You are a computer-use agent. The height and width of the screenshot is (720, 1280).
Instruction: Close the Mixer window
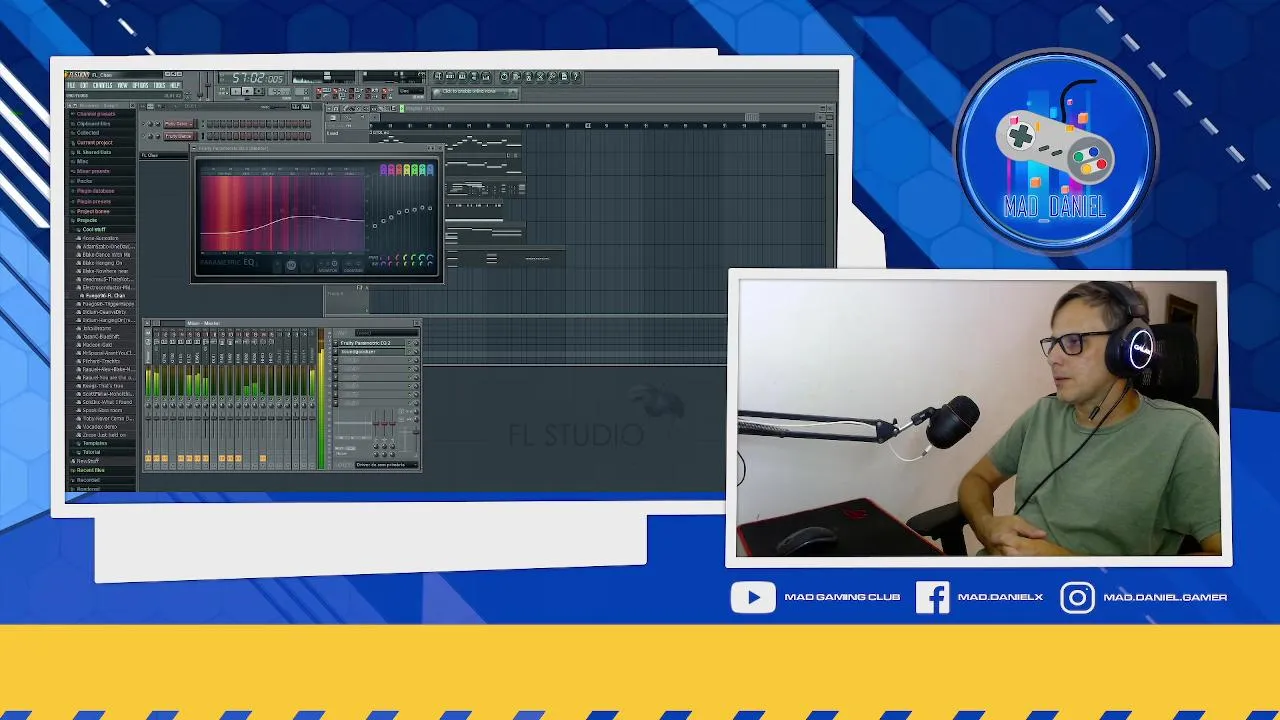(x=417, y=323)
